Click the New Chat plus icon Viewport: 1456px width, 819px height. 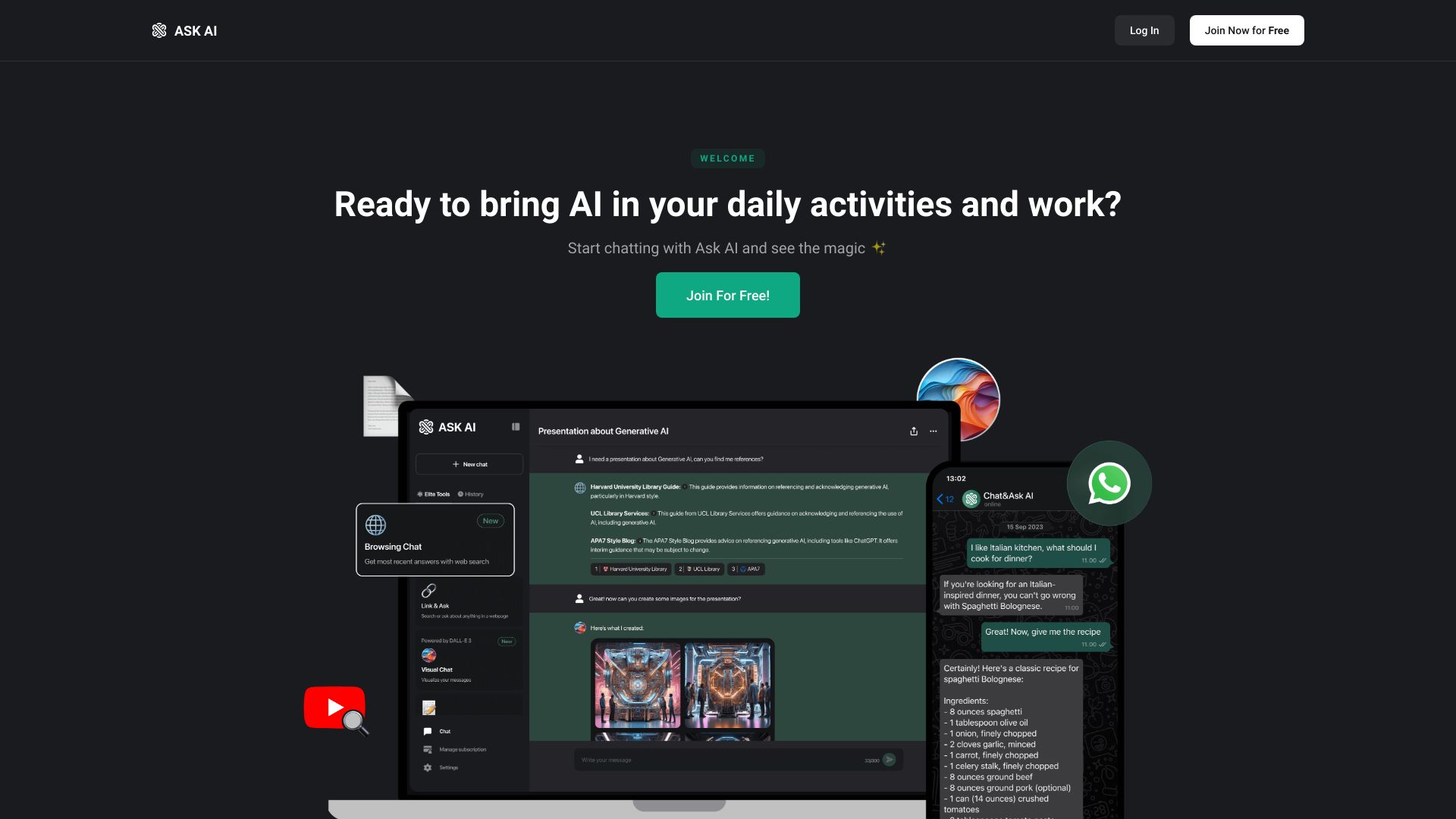pyautogui.click(x=455, y=464)
